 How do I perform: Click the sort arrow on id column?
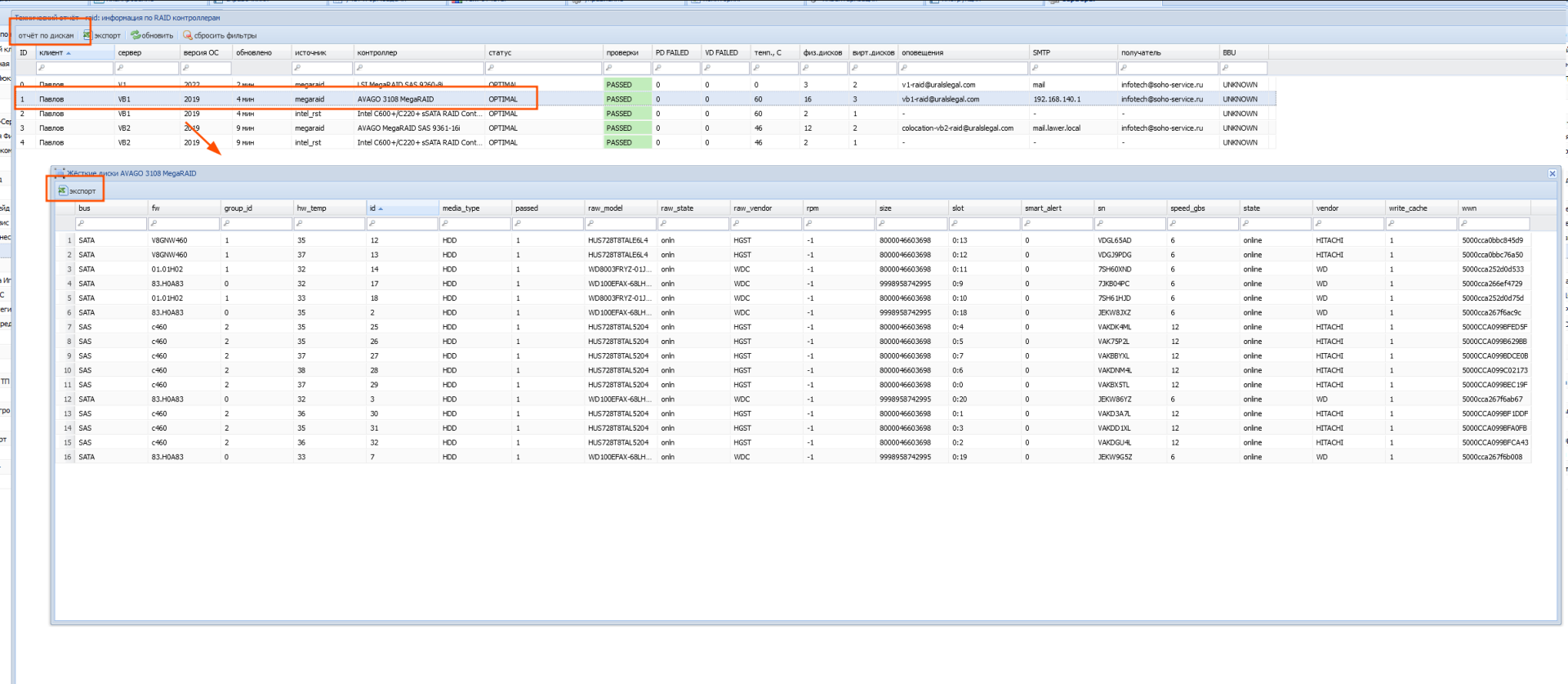[381, 209]
